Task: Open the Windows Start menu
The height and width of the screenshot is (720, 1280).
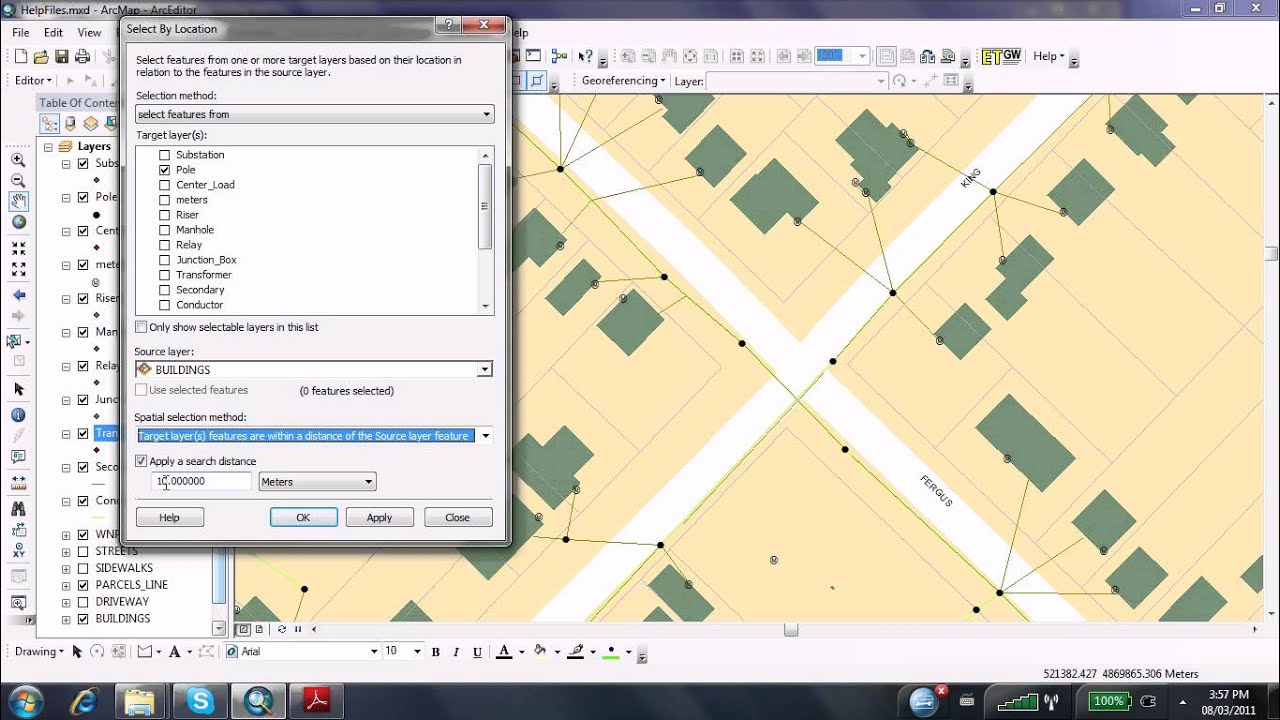Action: (x=24, y=700)
